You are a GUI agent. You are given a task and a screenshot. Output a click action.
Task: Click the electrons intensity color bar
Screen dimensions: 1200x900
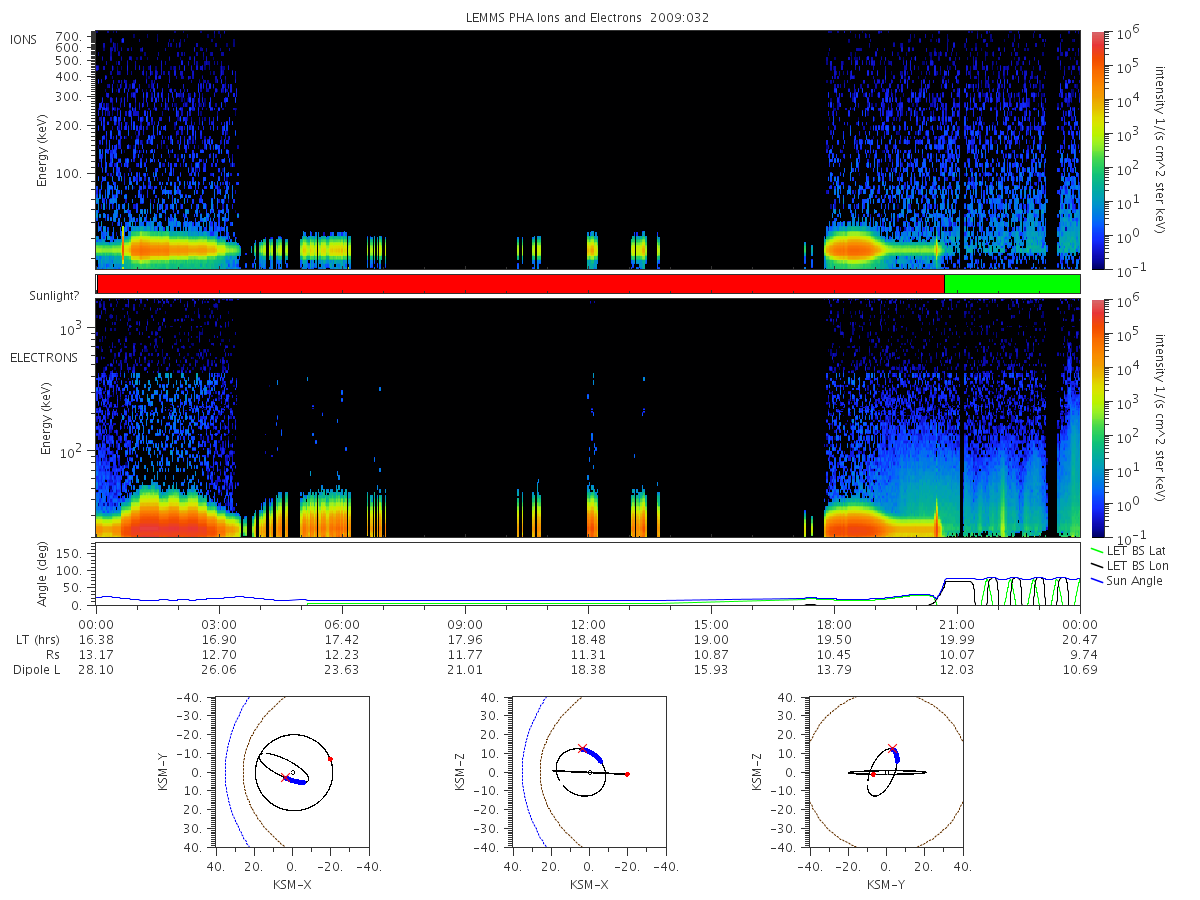1097,418
